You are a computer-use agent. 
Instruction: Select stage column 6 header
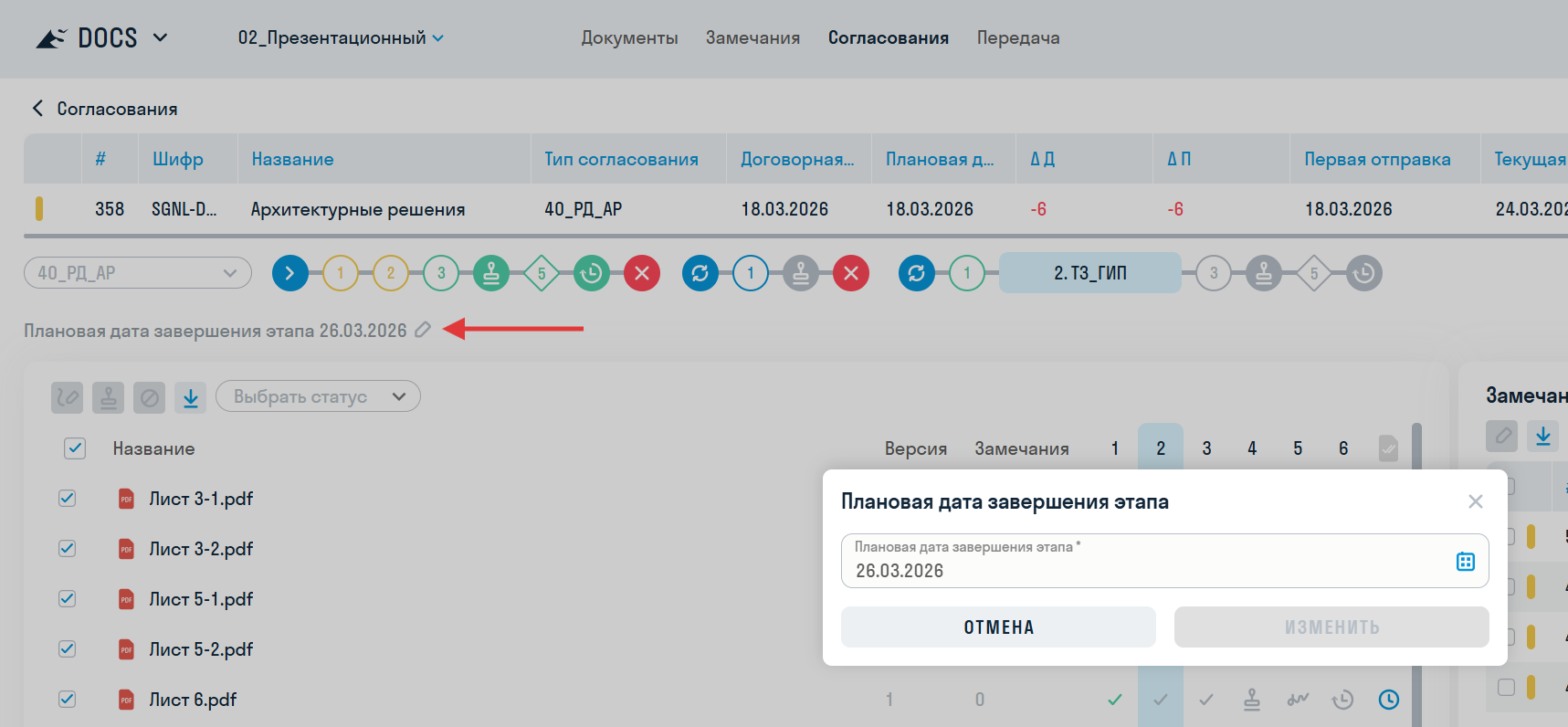1343,448
